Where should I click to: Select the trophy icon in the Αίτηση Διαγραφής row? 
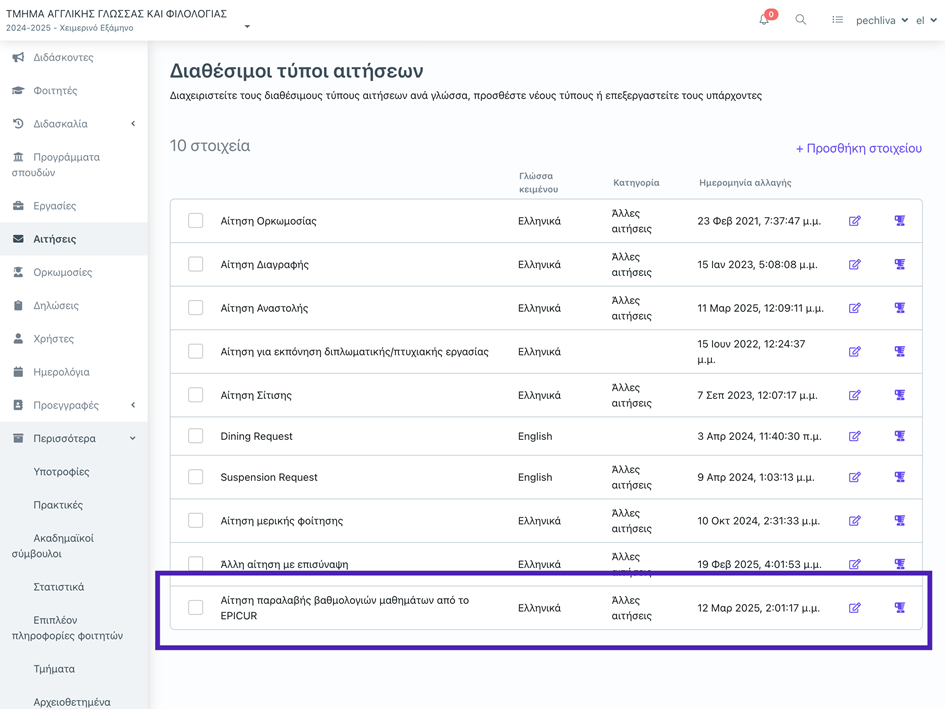[900, 264]
